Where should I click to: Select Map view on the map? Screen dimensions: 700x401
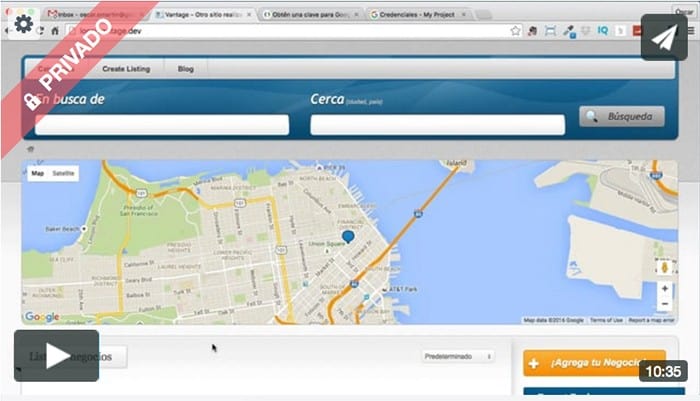(38, 173)
